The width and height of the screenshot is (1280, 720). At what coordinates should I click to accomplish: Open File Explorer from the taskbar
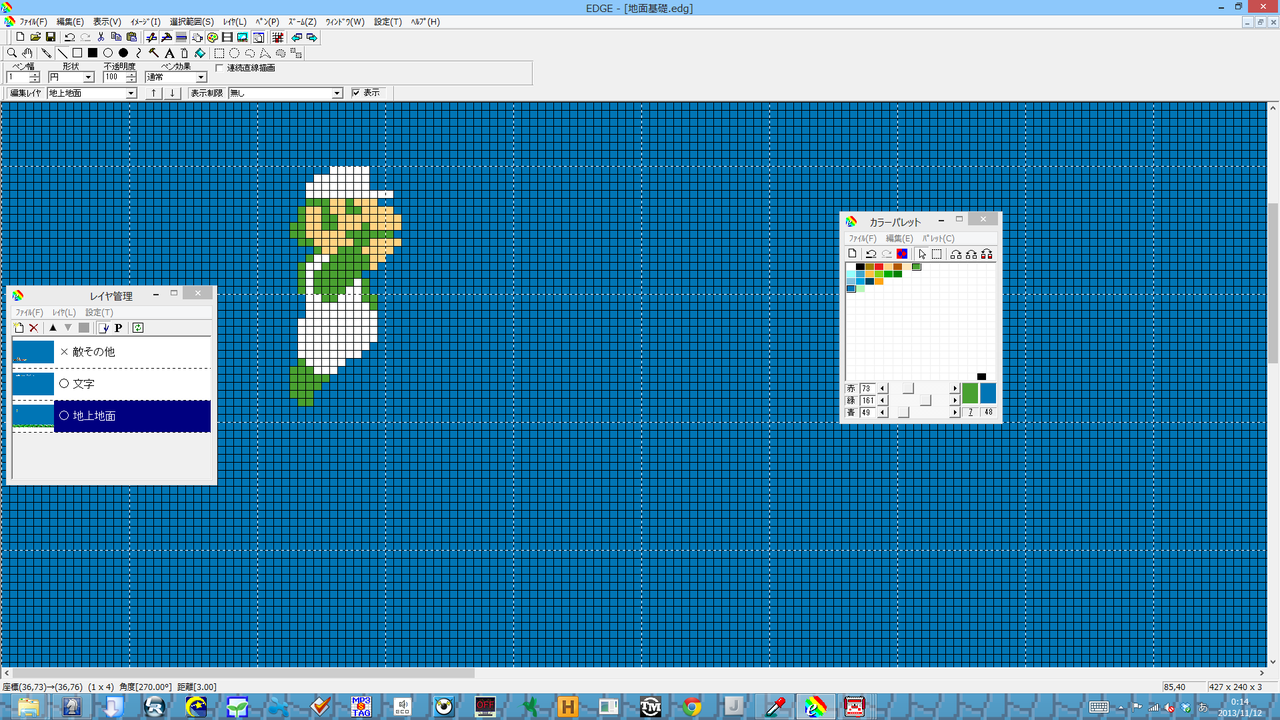click(x=27, y=707)
